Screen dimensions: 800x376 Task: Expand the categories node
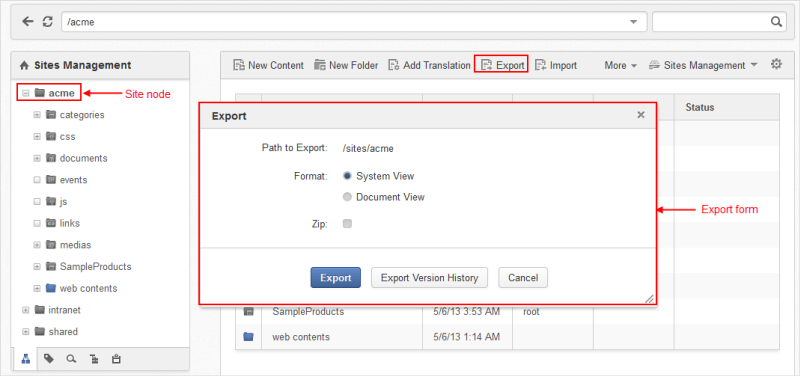tap(37, 115)
